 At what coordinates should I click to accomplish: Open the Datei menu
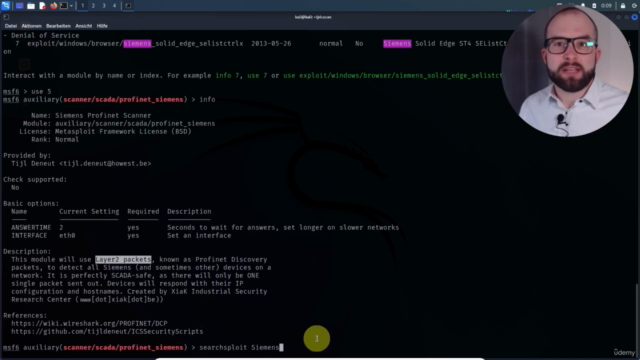(11, 26)
